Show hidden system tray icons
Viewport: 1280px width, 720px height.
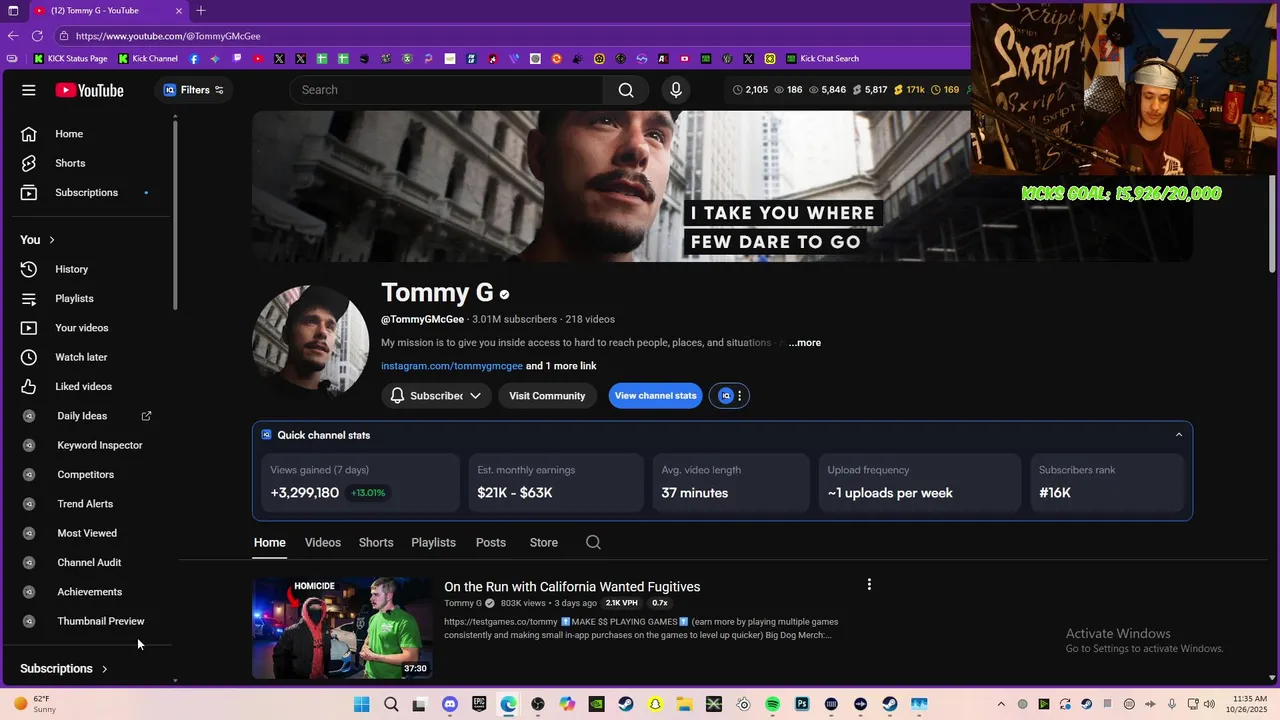pyautogui.click(x=1003, y=704)
